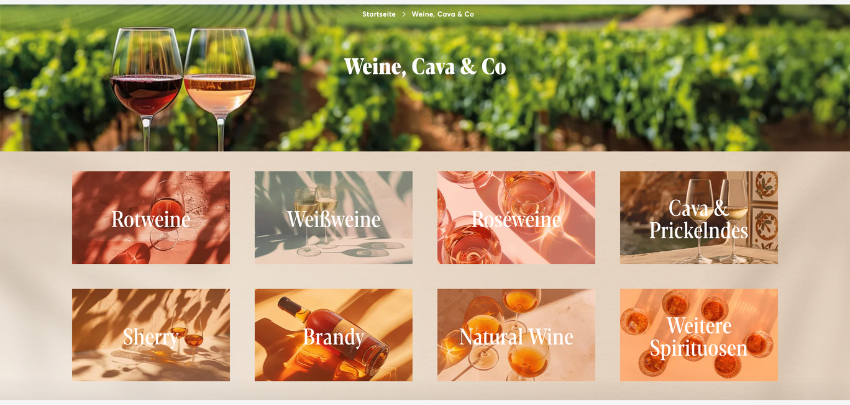Click the Weißweine label text
The image size is (850, 405).
(x=333, y=220)
